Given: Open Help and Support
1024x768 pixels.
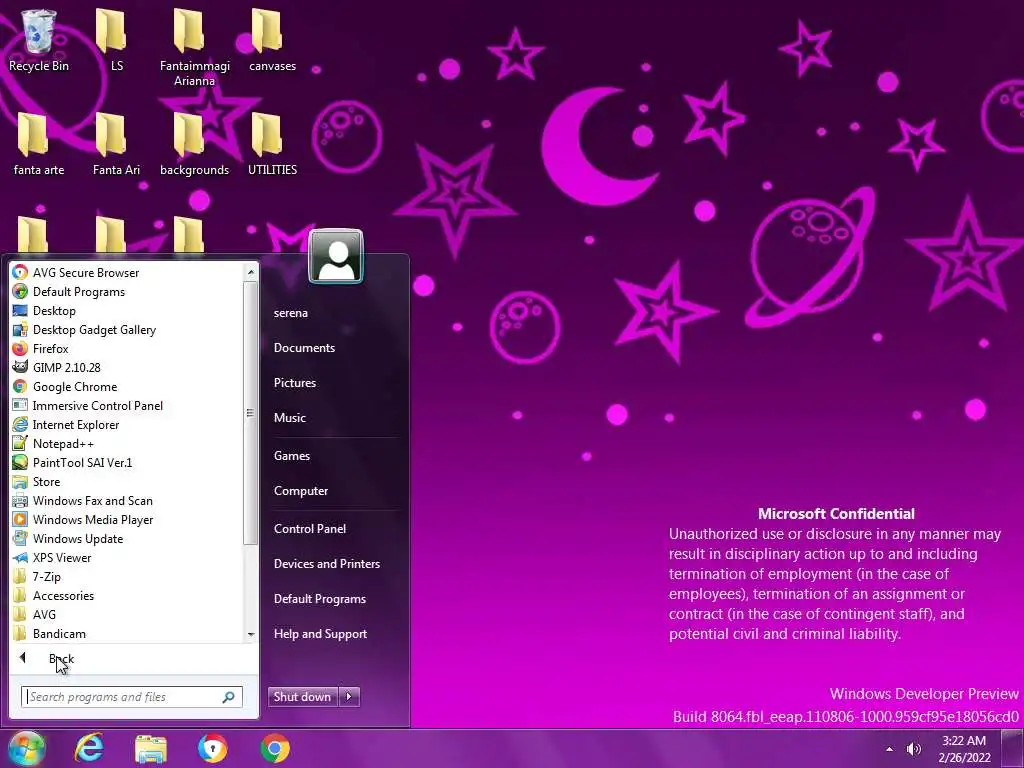Looking at the screenshot, I should tap(321, 634).
